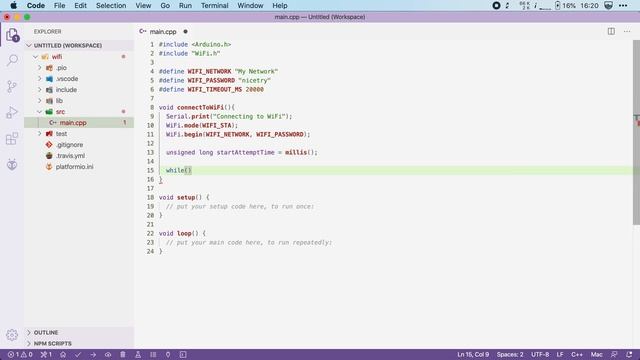Open the Source Control view
Image resolution: width=640 pixels, height=360 pixels.
[x=12, y=87]
